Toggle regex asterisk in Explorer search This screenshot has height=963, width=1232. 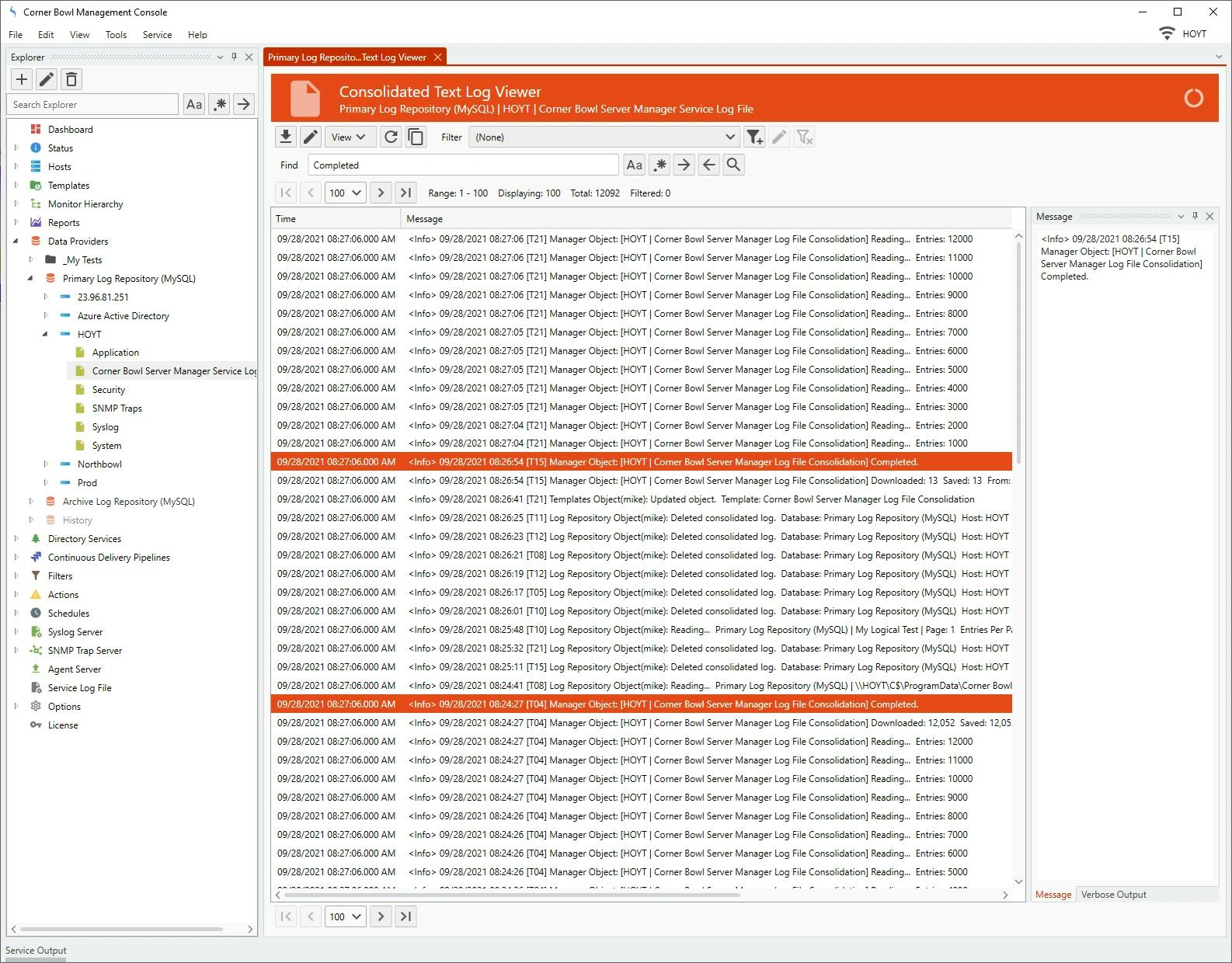pos(219,104)
